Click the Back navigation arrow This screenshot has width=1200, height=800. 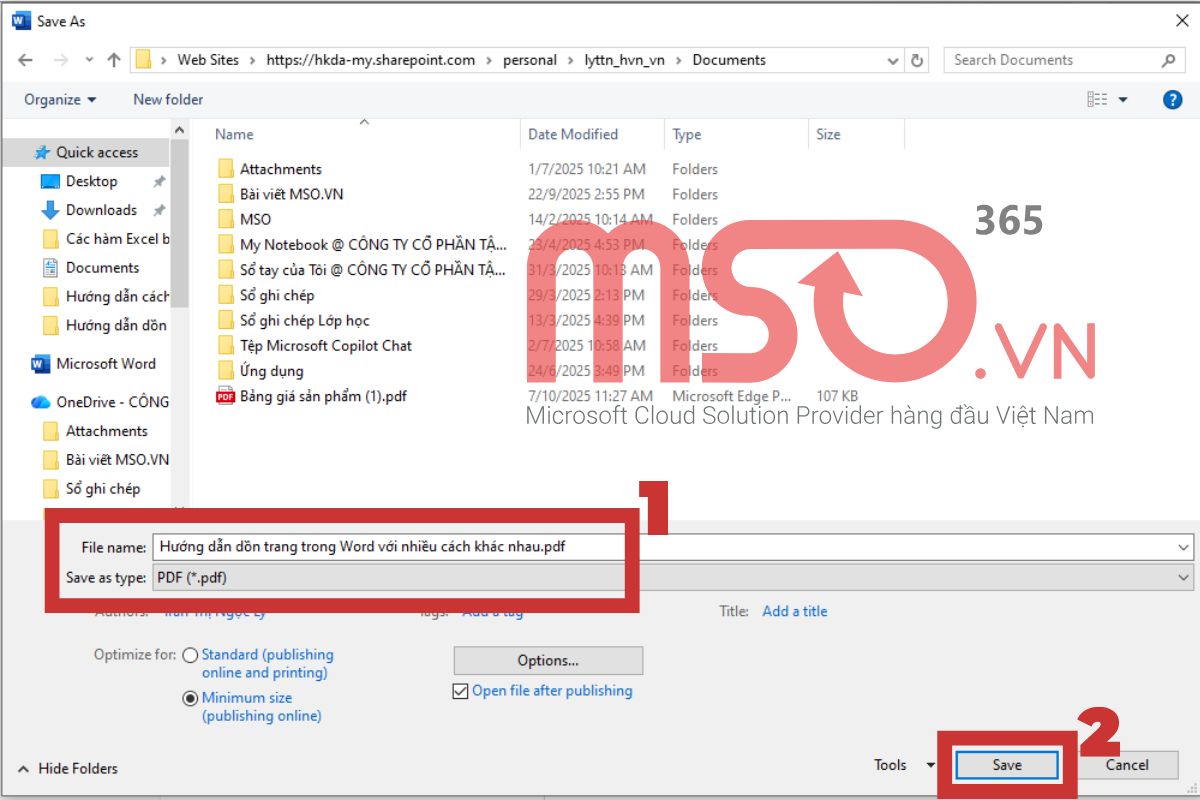[x=26, y=60]
